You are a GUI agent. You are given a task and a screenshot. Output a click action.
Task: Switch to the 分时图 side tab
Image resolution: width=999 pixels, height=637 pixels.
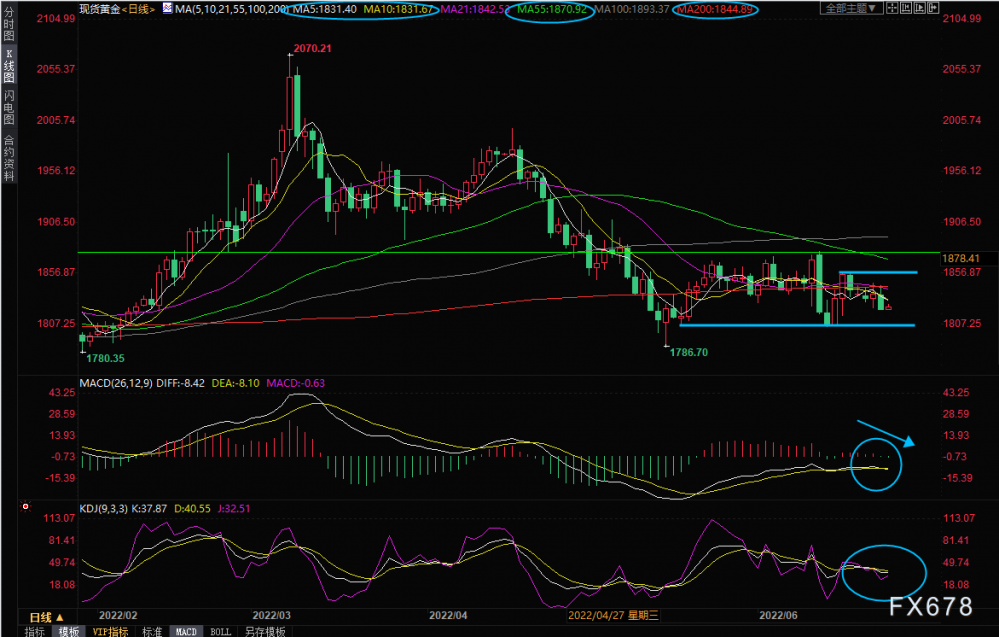pos(9,24)
